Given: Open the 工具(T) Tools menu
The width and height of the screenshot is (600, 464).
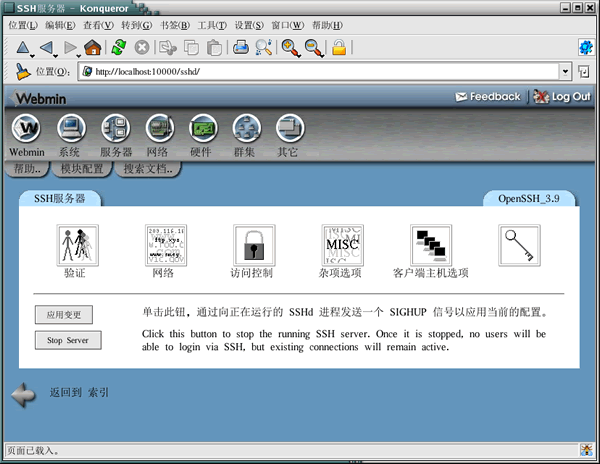Looking at the screenshot, I should tap(212, 25).
